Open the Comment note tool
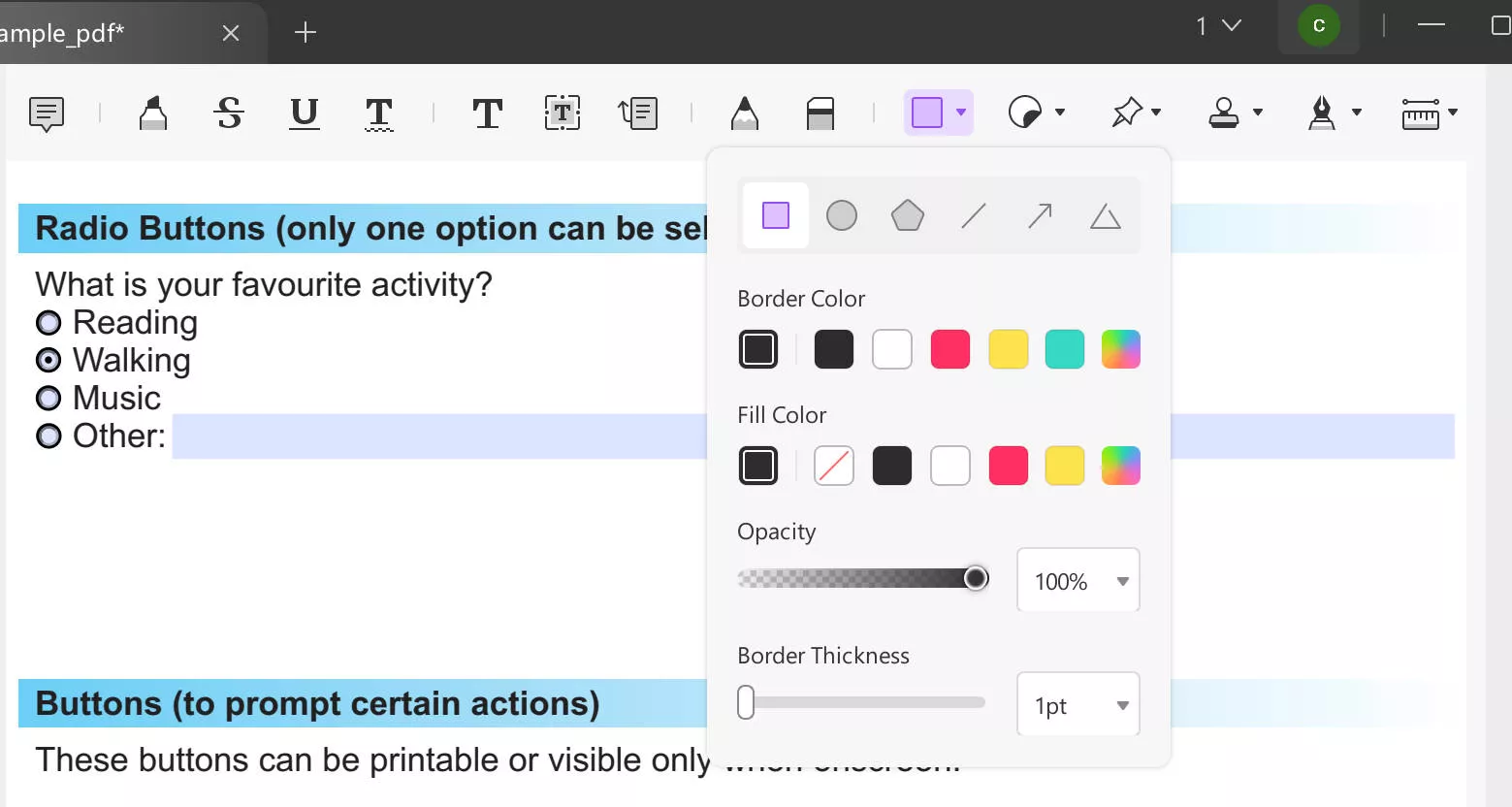Screen dimensions: 1512x807 pyautogui.click(x=46, y=113)
